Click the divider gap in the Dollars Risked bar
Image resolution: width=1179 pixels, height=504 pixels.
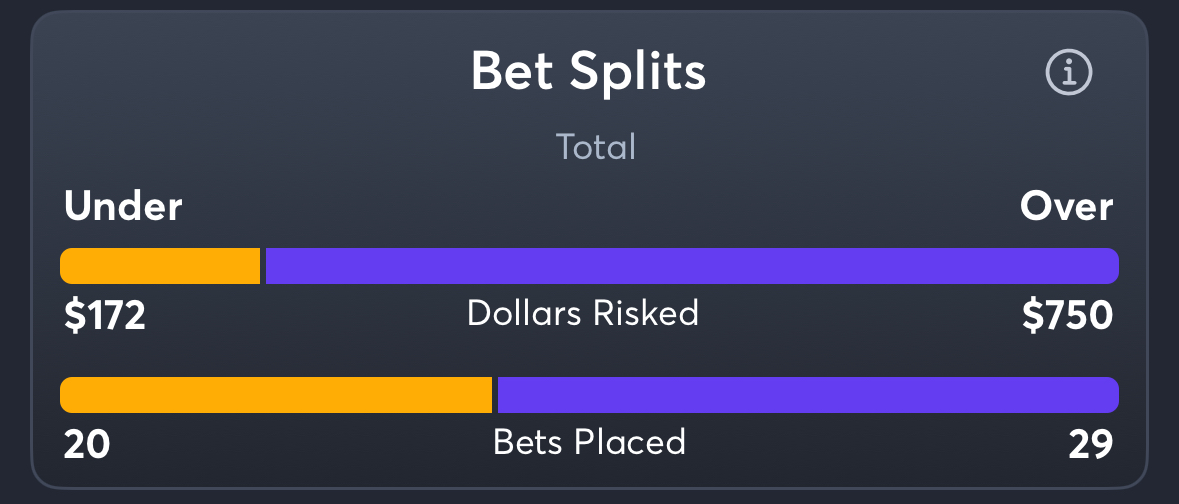[263, 266]
